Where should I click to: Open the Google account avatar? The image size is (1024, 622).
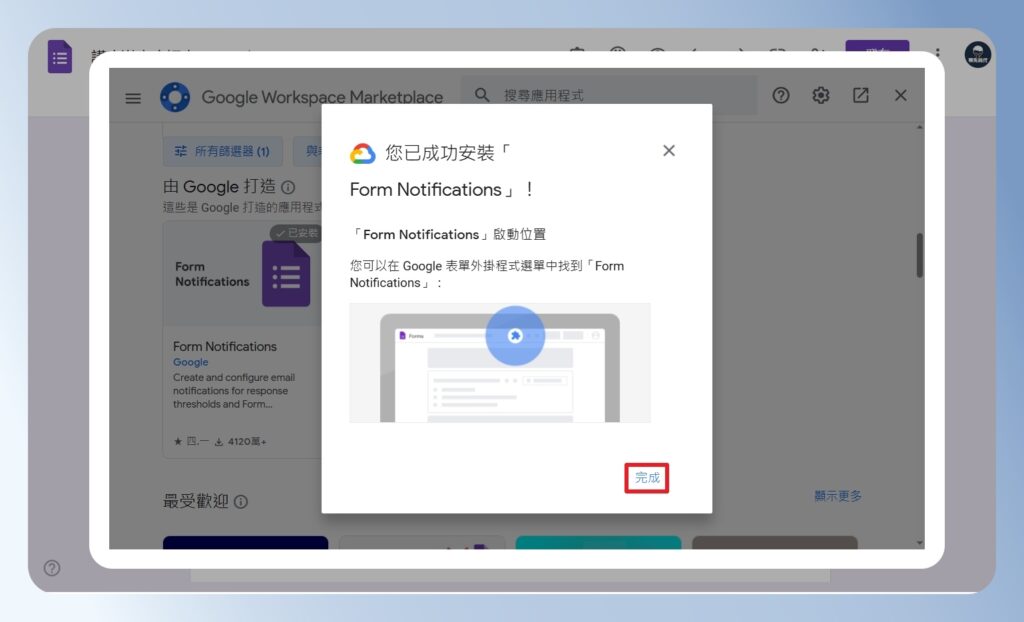977,55
